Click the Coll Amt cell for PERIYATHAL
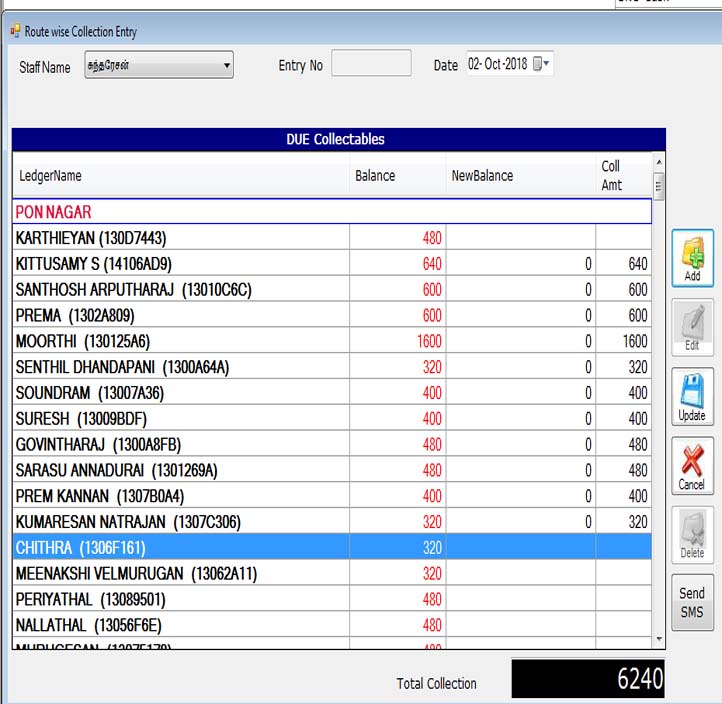The image size is (722, 704). coord(624,599)
